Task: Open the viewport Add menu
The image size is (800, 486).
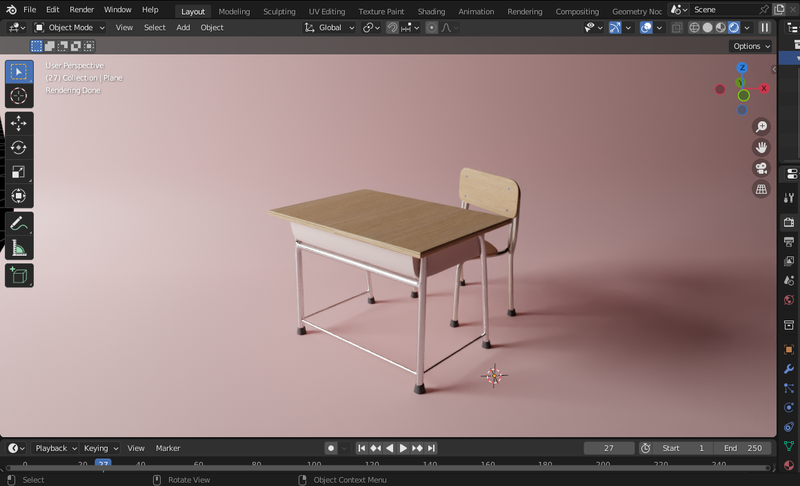Action: [x=183, y=28]
